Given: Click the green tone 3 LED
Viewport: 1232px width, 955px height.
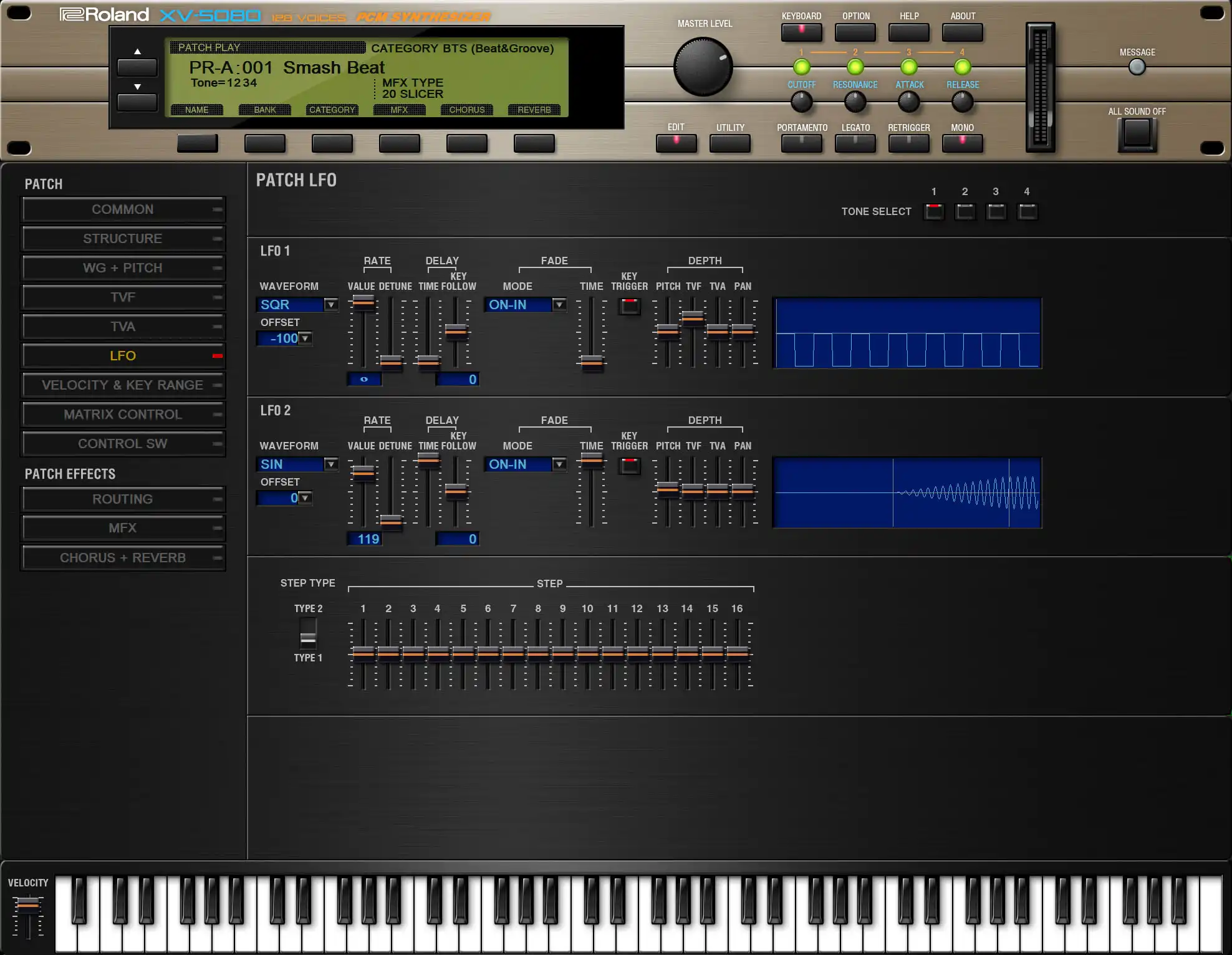Looking at the screenshot, I should point(908,67).
